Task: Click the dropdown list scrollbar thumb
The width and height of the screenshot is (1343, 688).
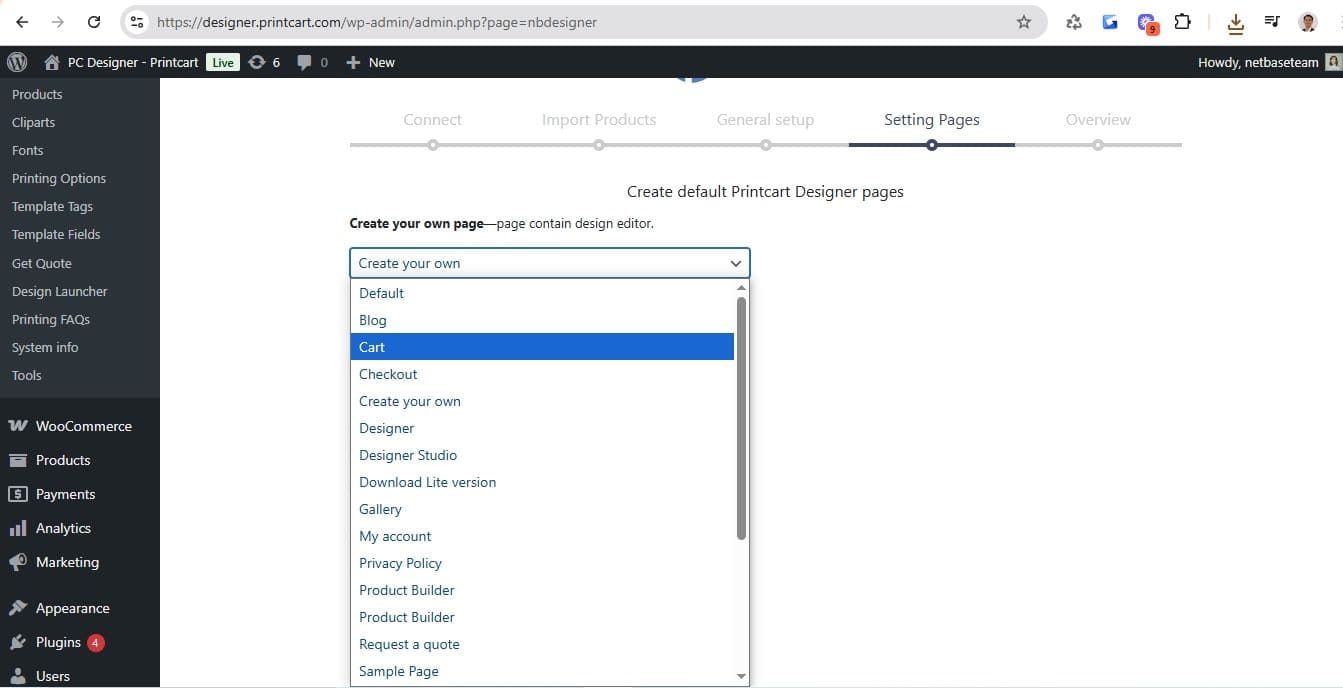Action: (x=741, y=418)
